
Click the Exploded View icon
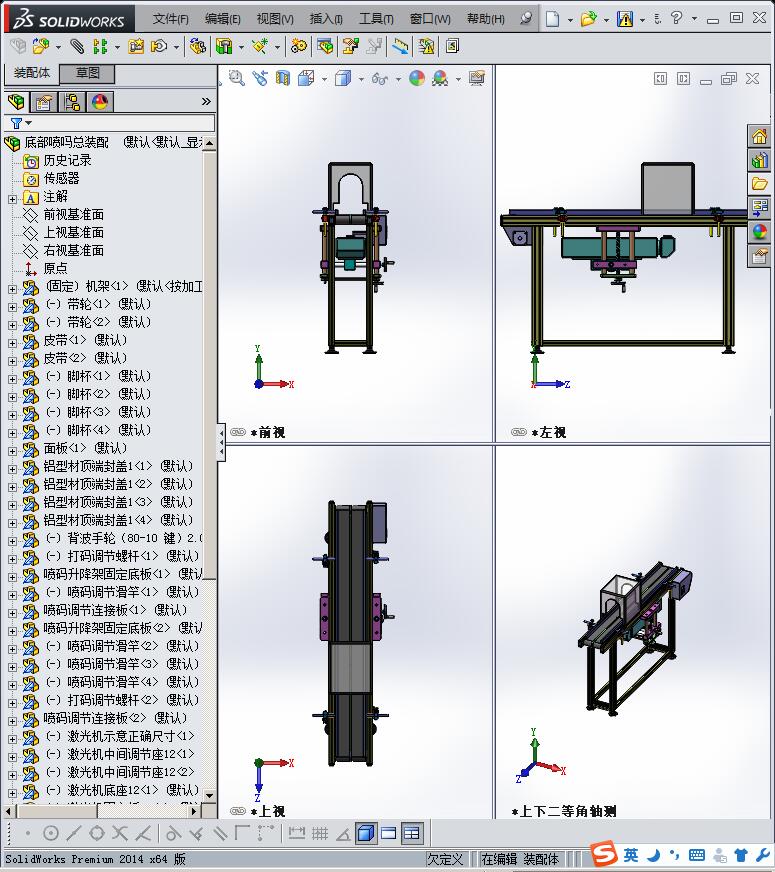tap(350, 46)
